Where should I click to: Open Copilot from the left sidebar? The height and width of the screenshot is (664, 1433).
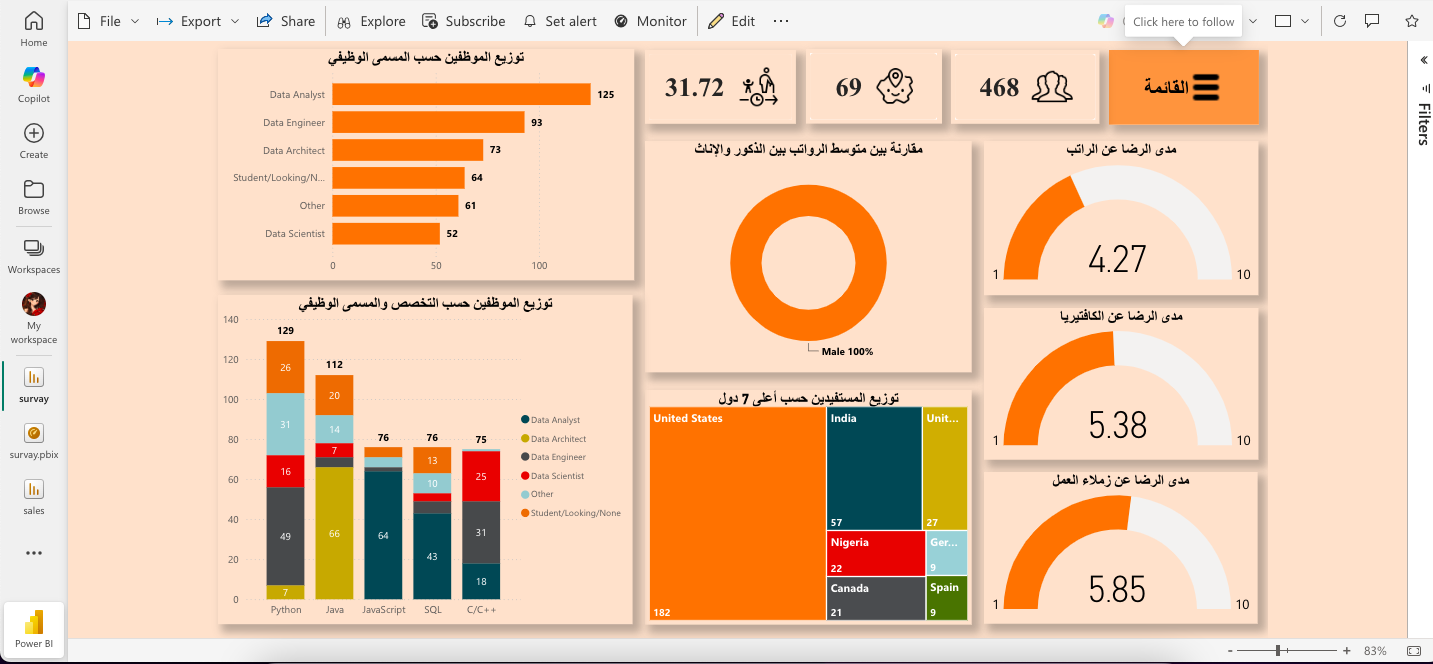[x=34, y=84]
